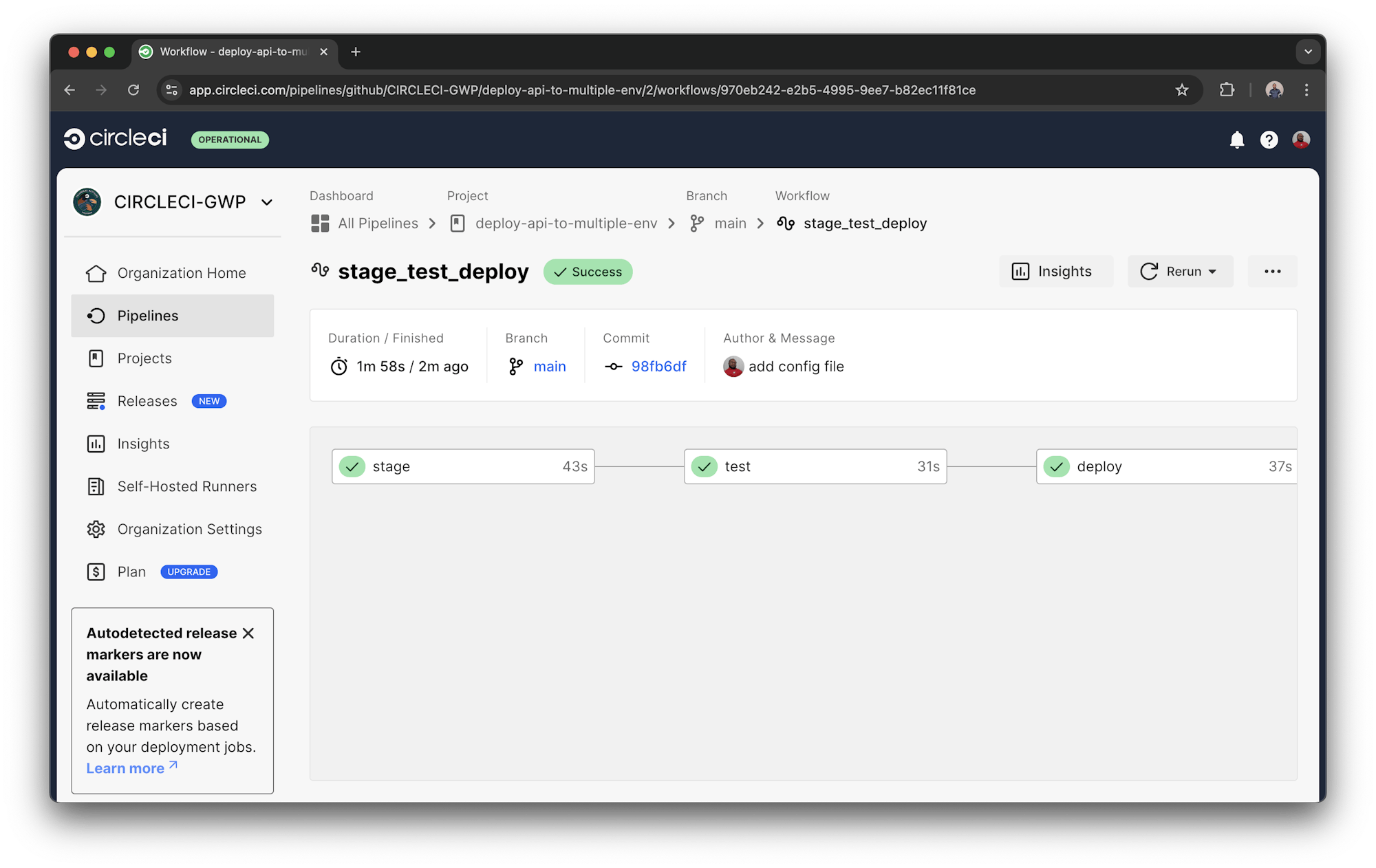The image size is (1376, 868).
Task: Open the Learn more link
Action: tap(126, 768)
